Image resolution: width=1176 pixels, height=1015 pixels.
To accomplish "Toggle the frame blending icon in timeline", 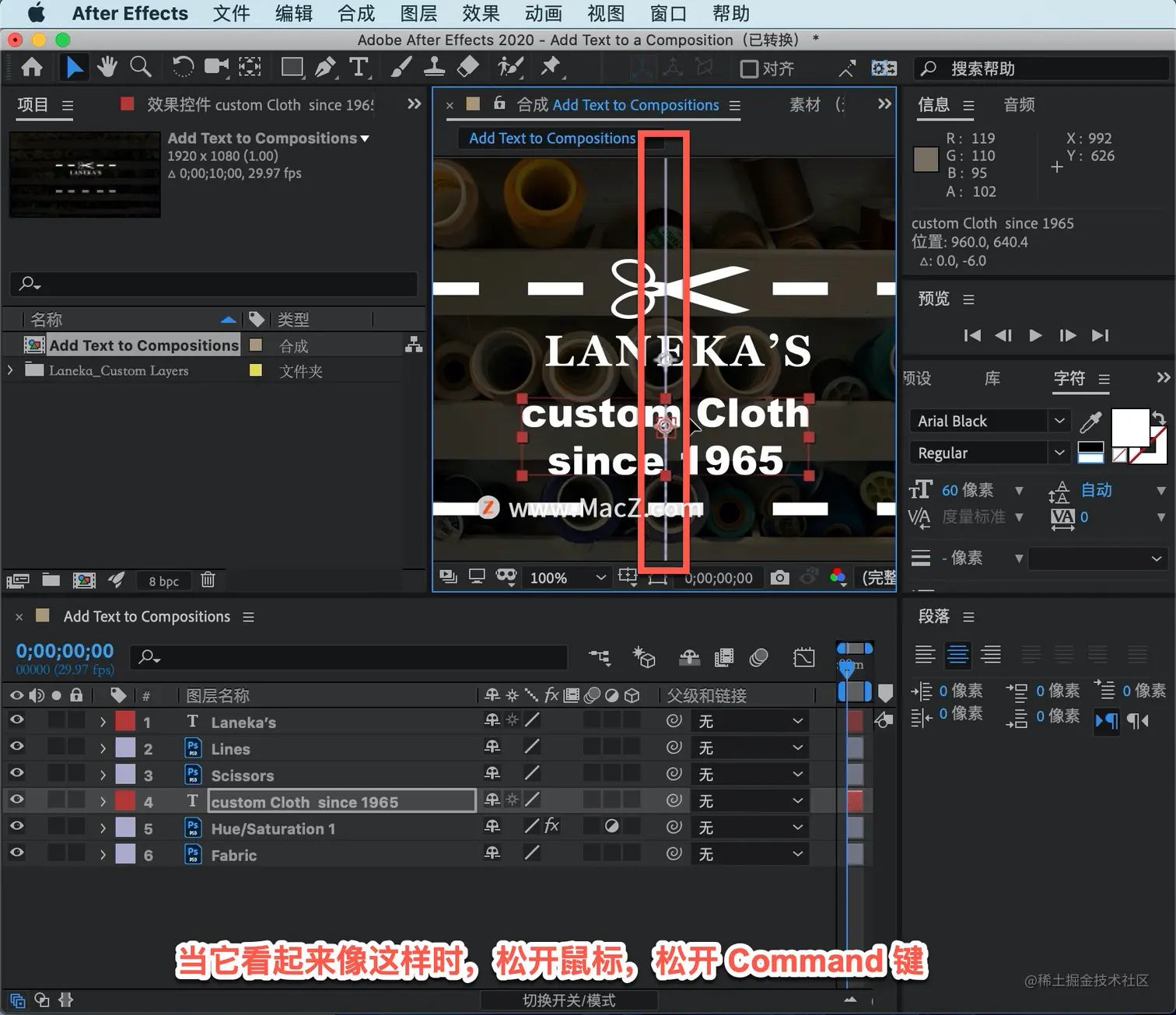I will 724,658.
